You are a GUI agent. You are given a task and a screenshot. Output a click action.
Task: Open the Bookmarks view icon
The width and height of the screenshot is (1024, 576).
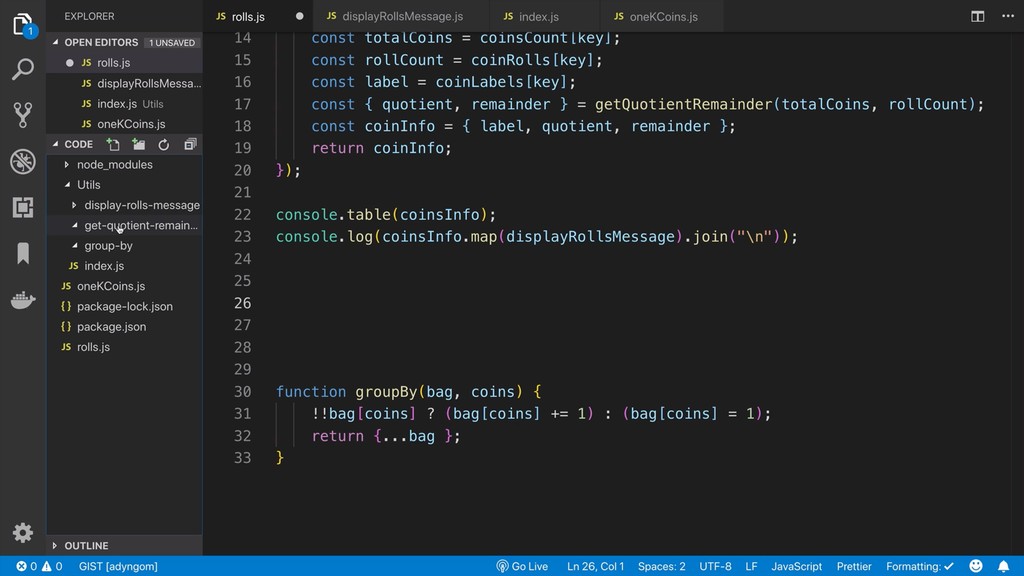click(23, 253)
